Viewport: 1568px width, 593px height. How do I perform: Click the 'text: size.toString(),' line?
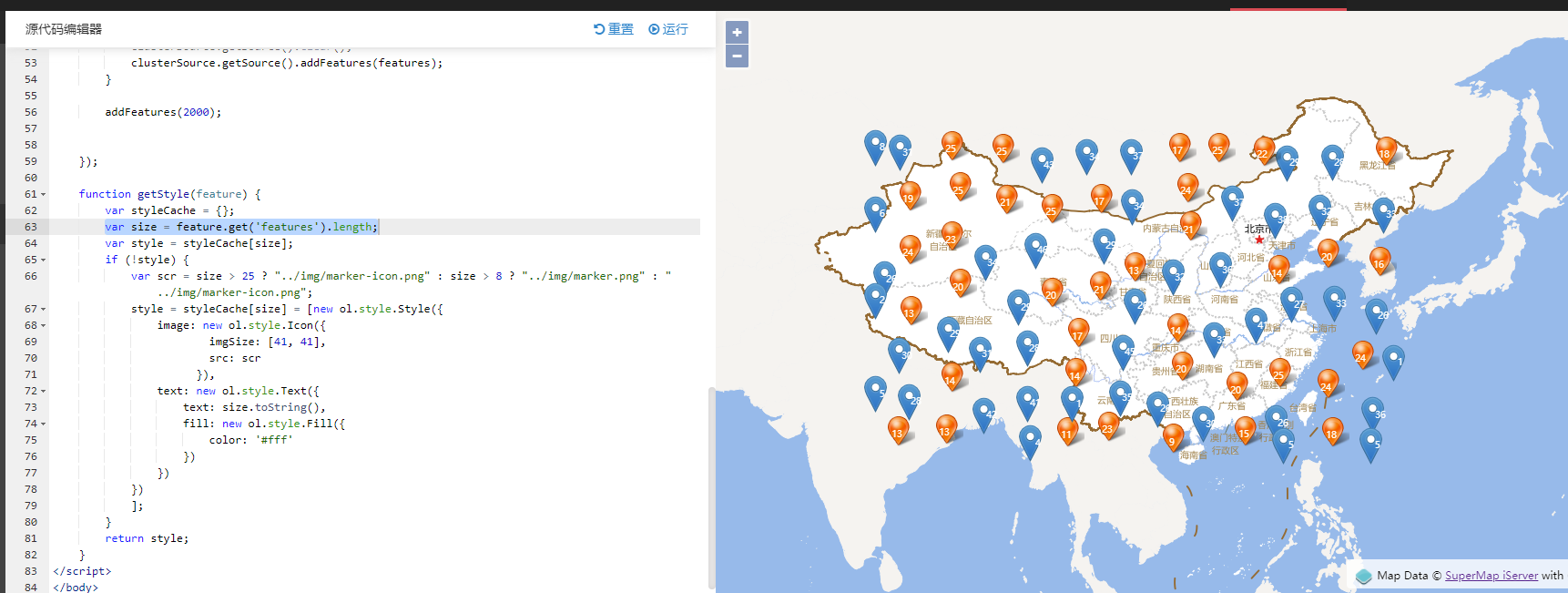[254, 407]
